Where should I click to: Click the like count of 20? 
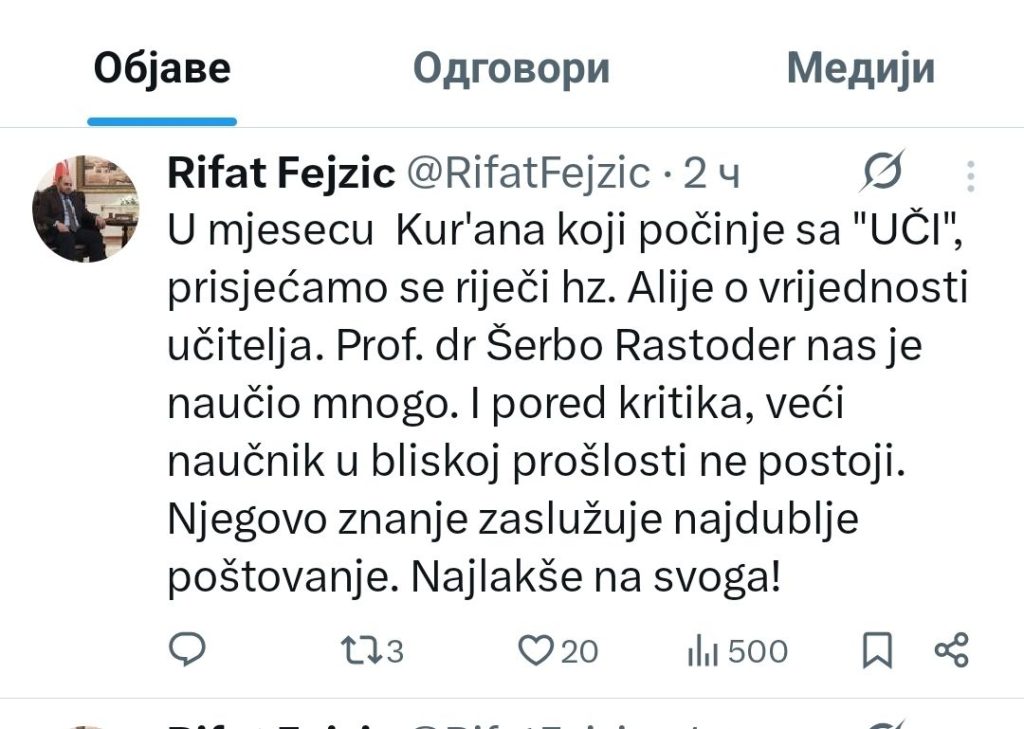(579, 652)
